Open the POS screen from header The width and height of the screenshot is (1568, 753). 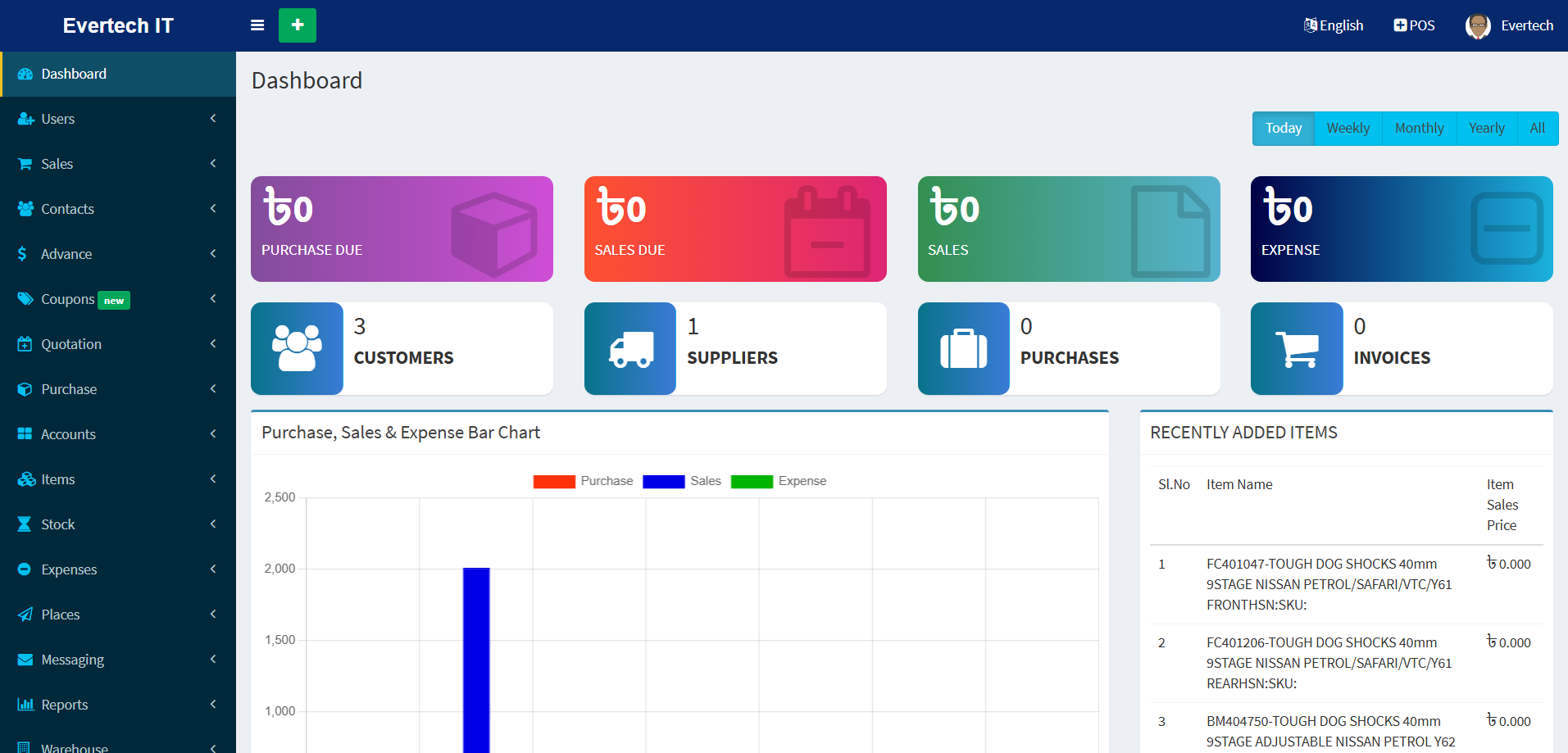[1414, 25]
